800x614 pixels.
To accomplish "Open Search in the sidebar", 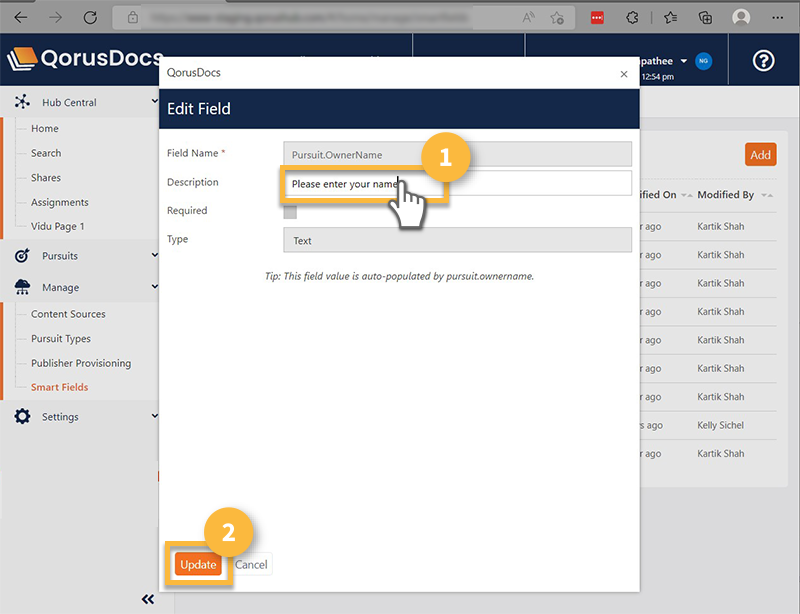I will point(46,153).
